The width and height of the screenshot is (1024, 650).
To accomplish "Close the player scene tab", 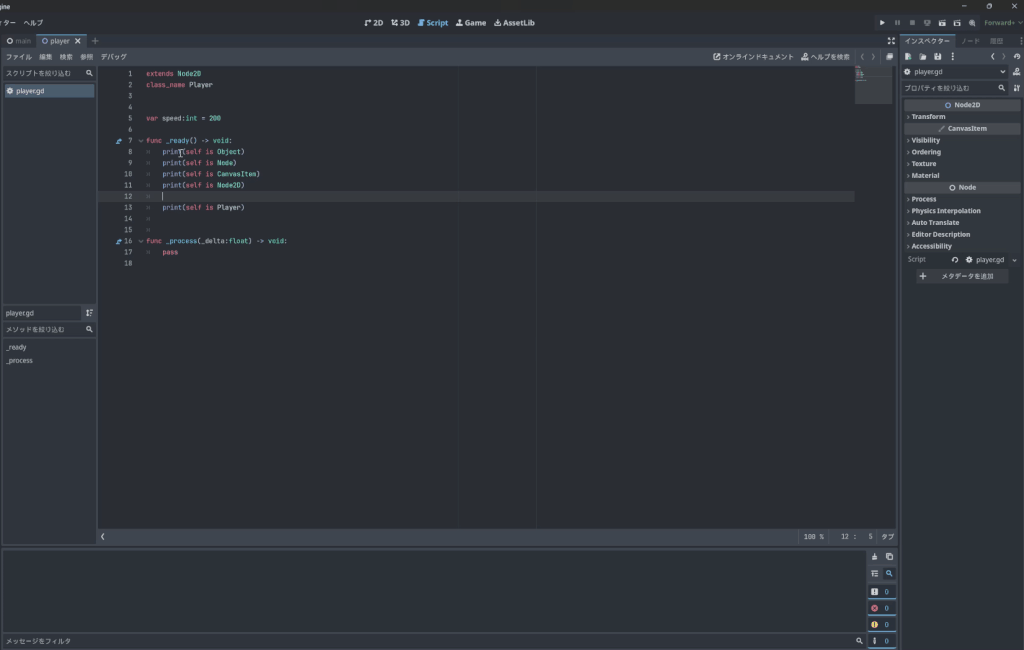I will point(78,41).
